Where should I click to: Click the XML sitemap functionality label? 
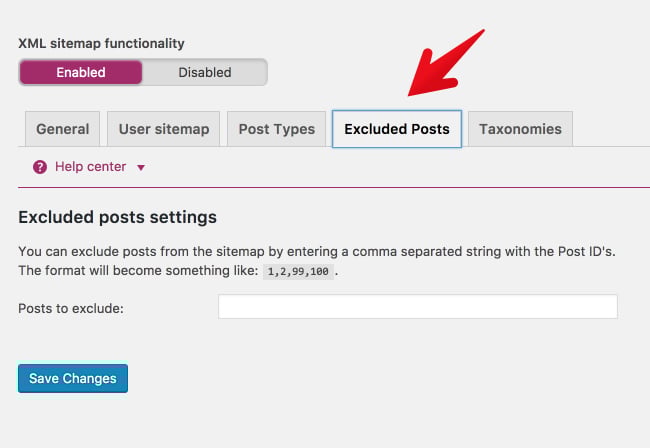click(x=101, y=43)
